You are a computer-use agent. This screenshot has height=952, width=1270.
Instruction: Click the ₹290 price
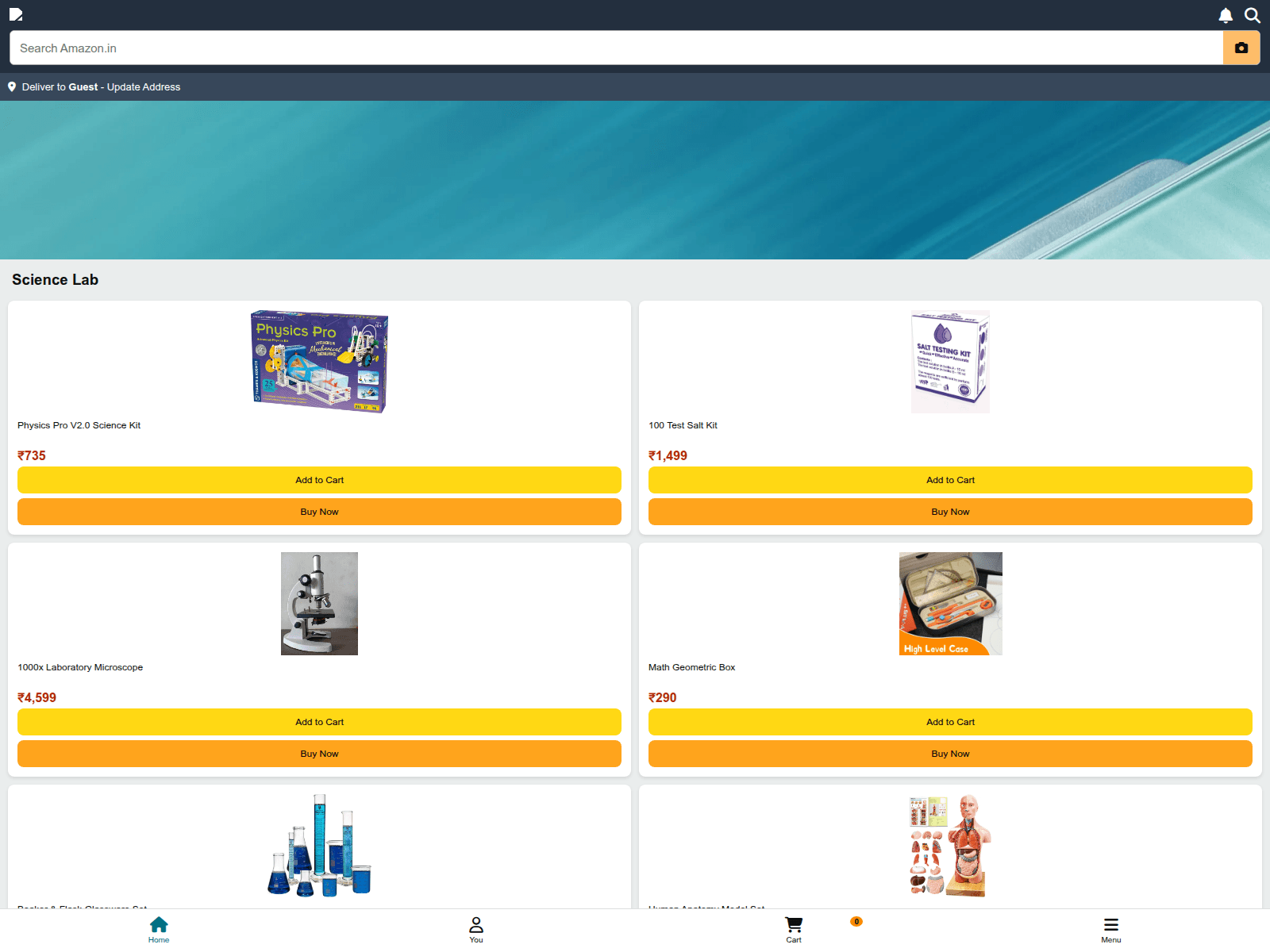(x=662, y=697)
